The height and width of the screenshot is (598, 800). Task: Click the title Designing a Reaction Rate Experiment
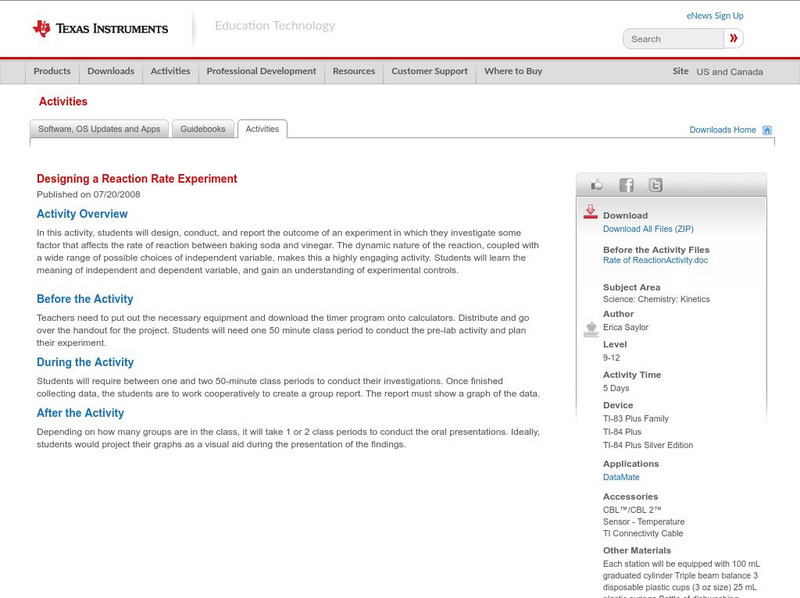(137, 179)
